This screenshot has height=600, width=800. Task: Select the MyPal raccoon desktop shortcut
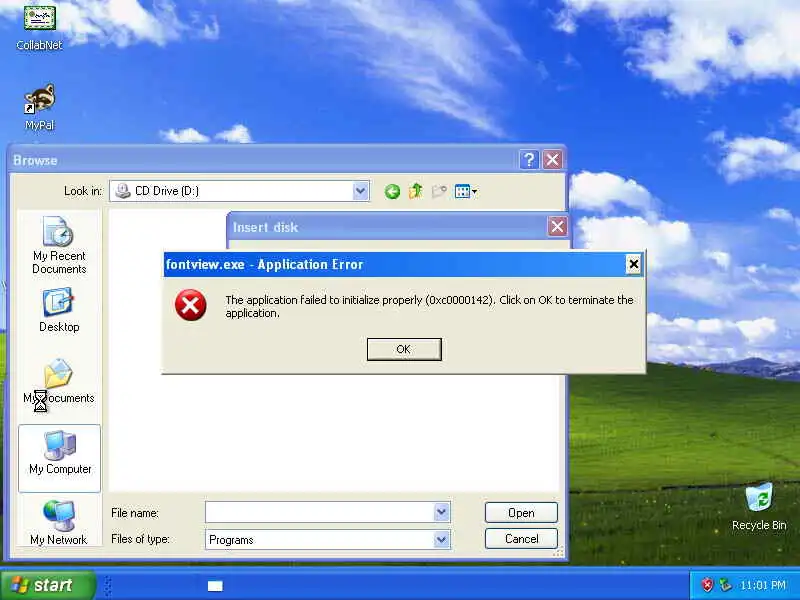(39, 107)
